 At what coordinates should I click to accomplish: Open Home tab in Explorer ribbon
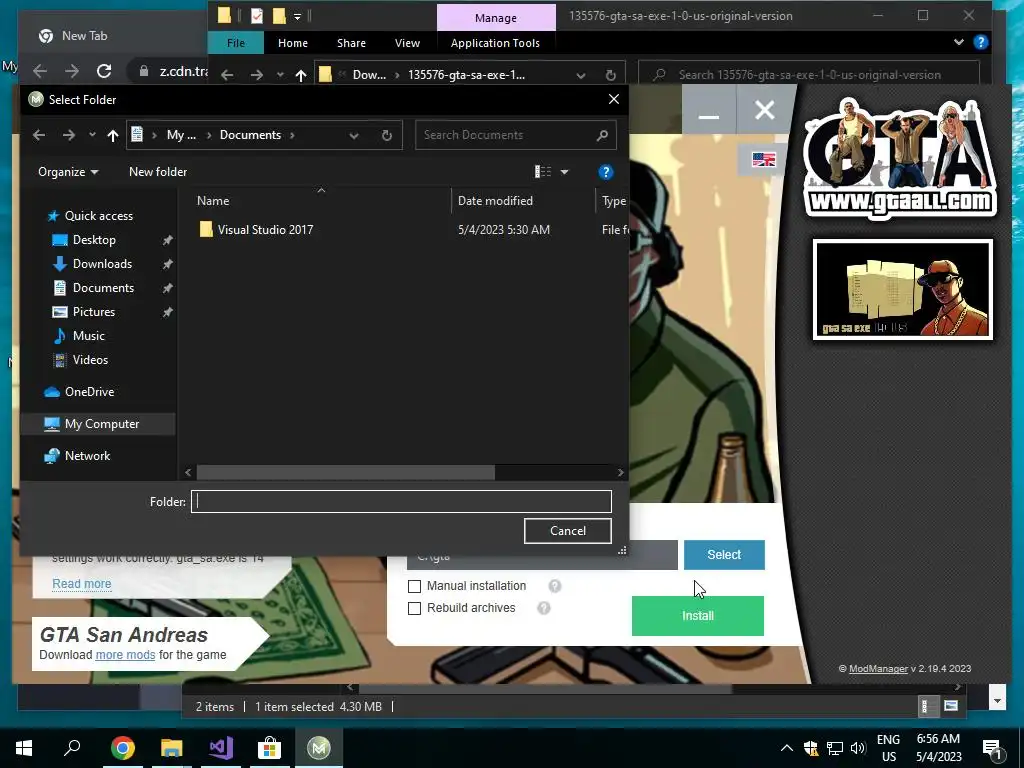(293, 43)
